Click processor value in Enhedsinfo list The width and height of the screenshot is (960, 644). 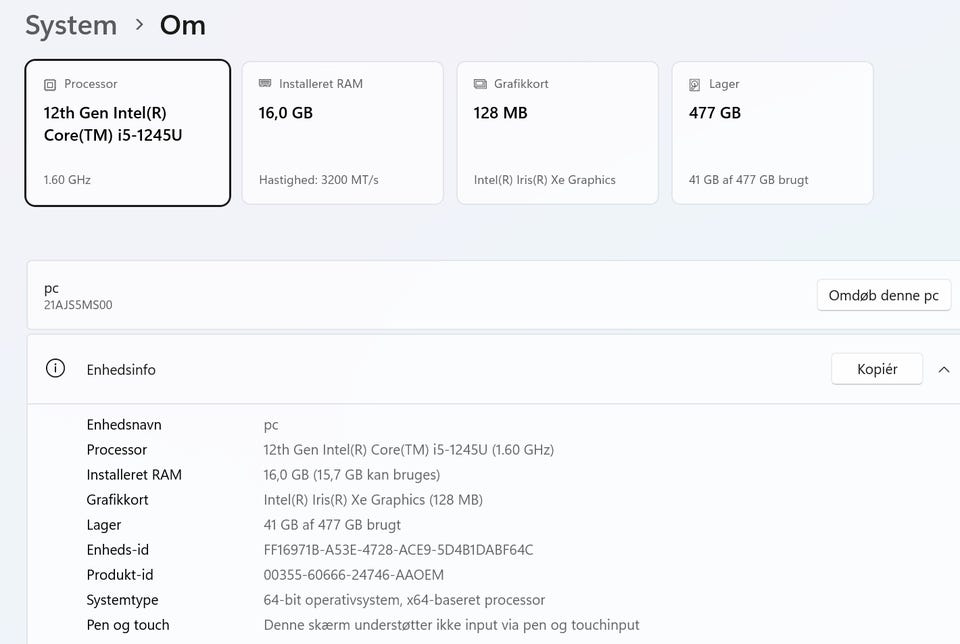pyautogui.click(x=409, y=450)
